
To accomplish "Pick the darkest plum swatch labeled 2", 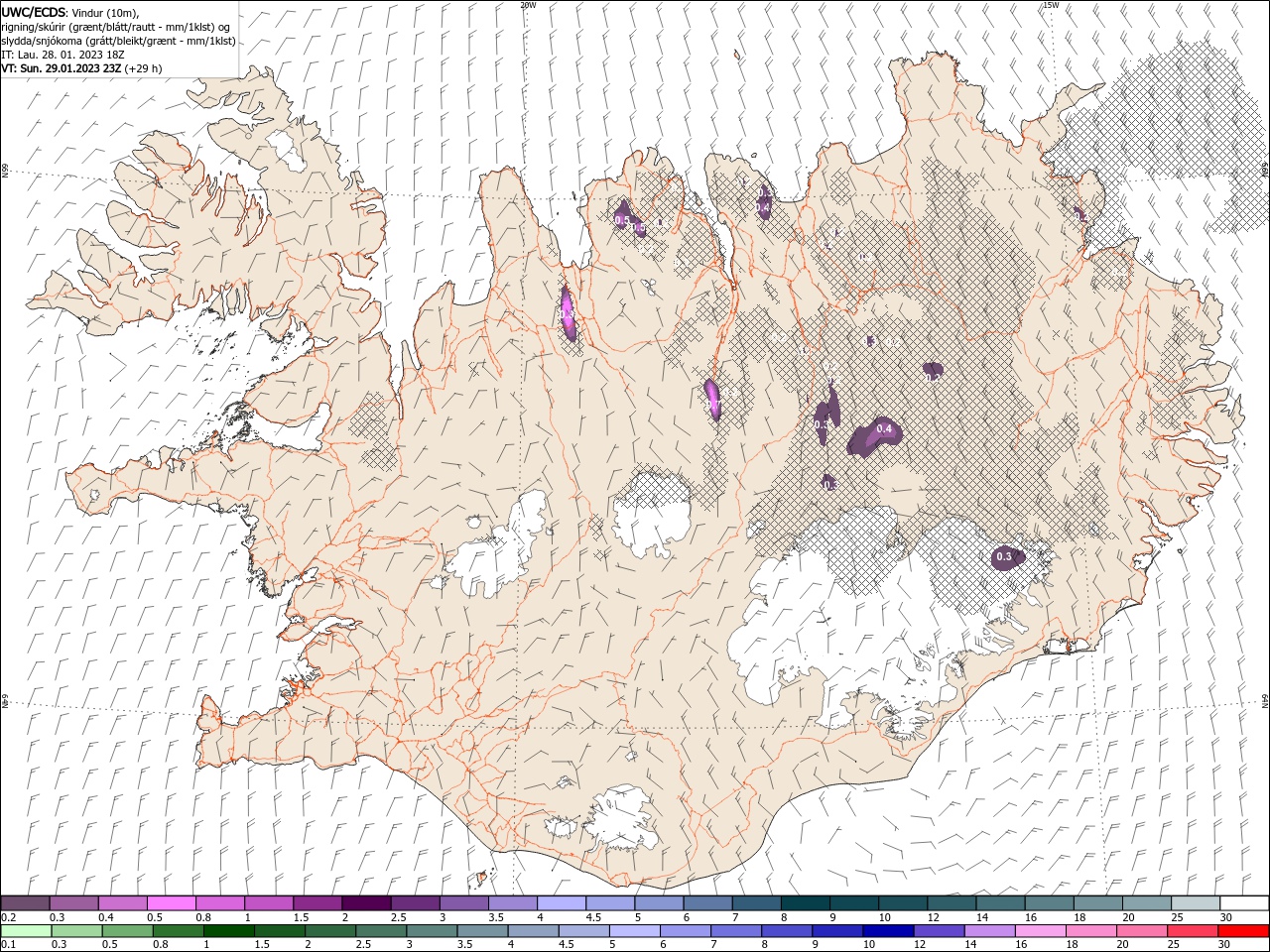I will point(365,903).
